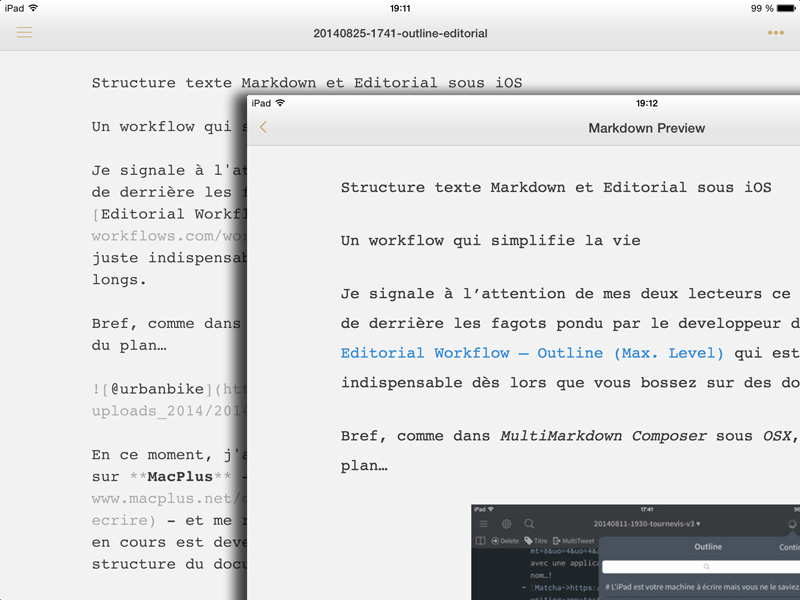
Task: Click the "Markdown Preview" title
Action: pos(646,128)
